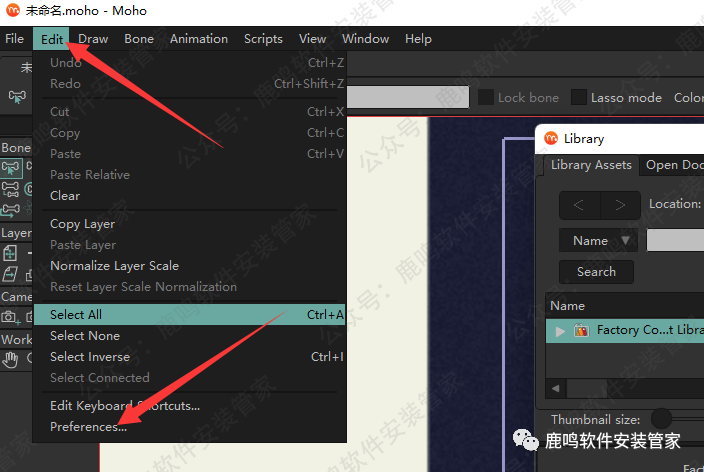Switch to the Library Assets tab
The height and width of the screenshot is (472, 704).
coord(591,165)
